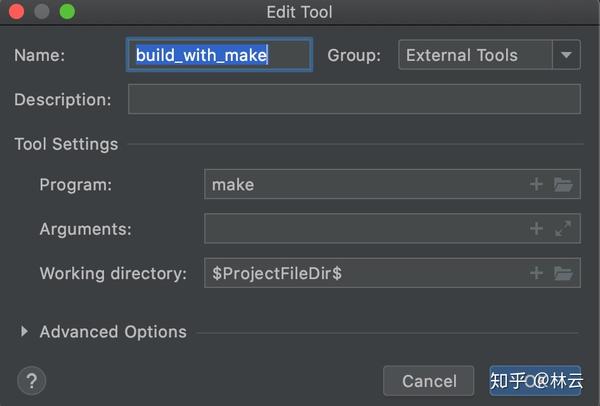This screenshot has width=600, height=406.
Task: Close the Edit Tool dialog with red button
Action: [x=20, y=13]
